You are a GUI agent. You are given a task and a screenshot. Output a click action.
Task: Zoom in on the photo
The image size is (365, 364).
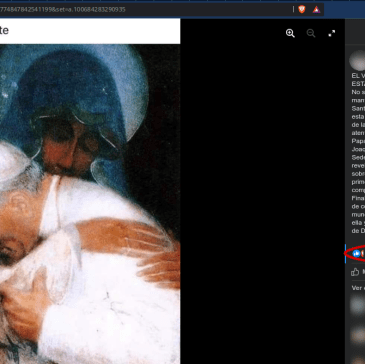290,33
